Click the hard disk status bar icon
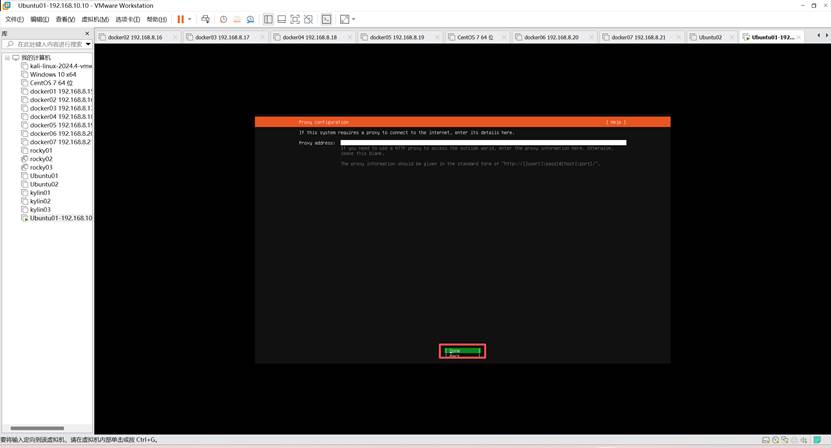Image resolution: width=831 pixels, height=448 pixels. (x=765, y=440)
